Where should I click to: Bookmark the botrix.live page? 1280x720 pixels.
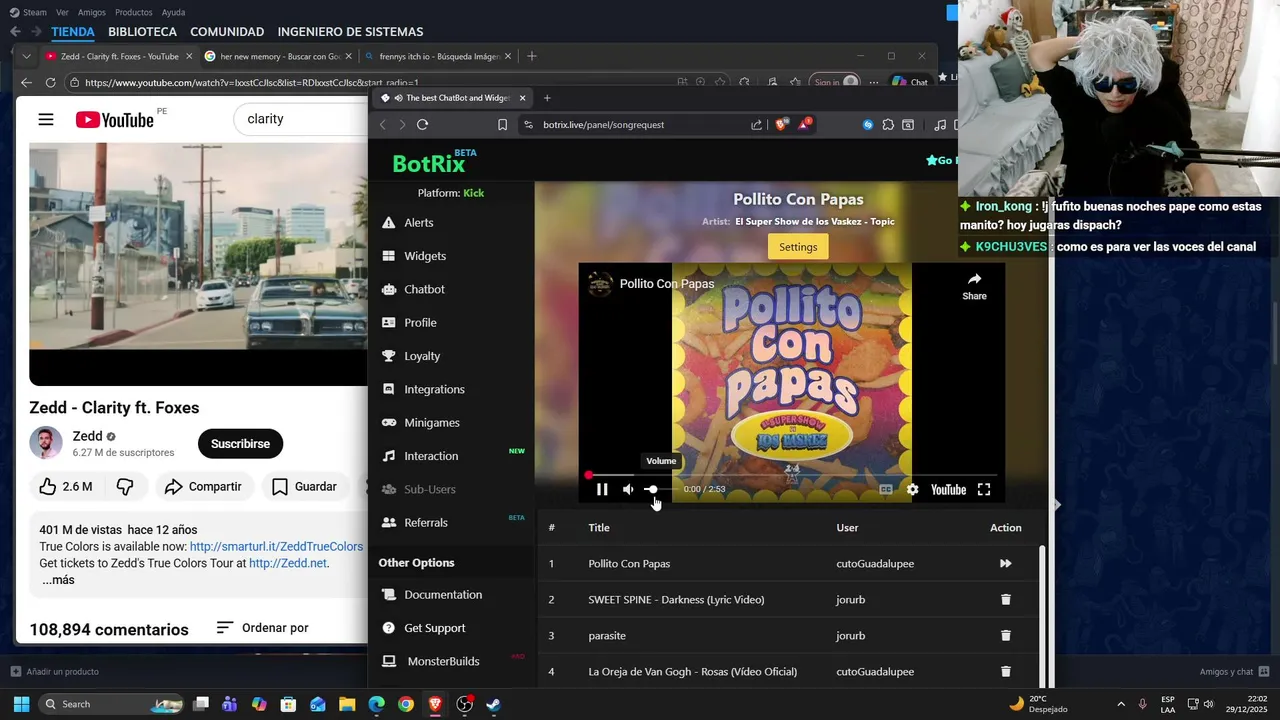point(502,125)
